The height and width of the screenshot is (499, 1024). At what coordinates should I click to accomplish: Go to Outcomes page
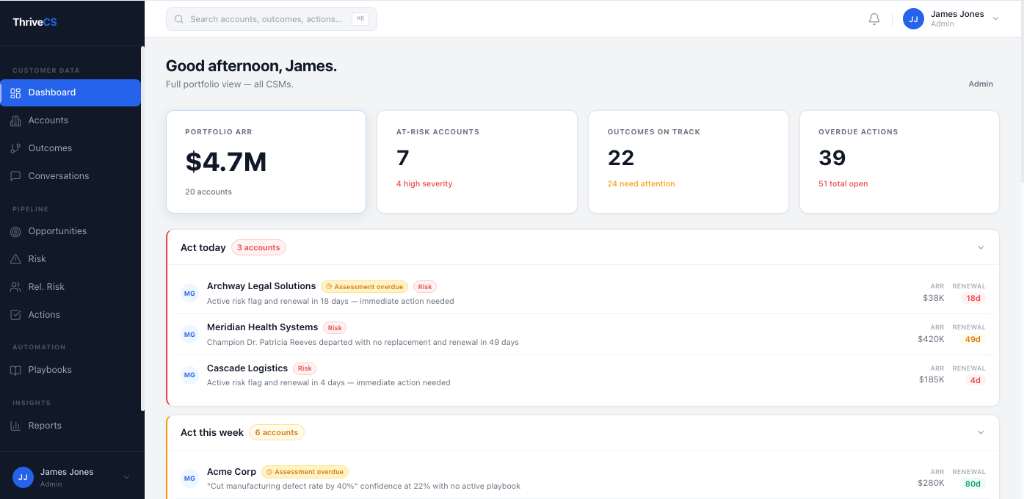(x=71, y=148)
